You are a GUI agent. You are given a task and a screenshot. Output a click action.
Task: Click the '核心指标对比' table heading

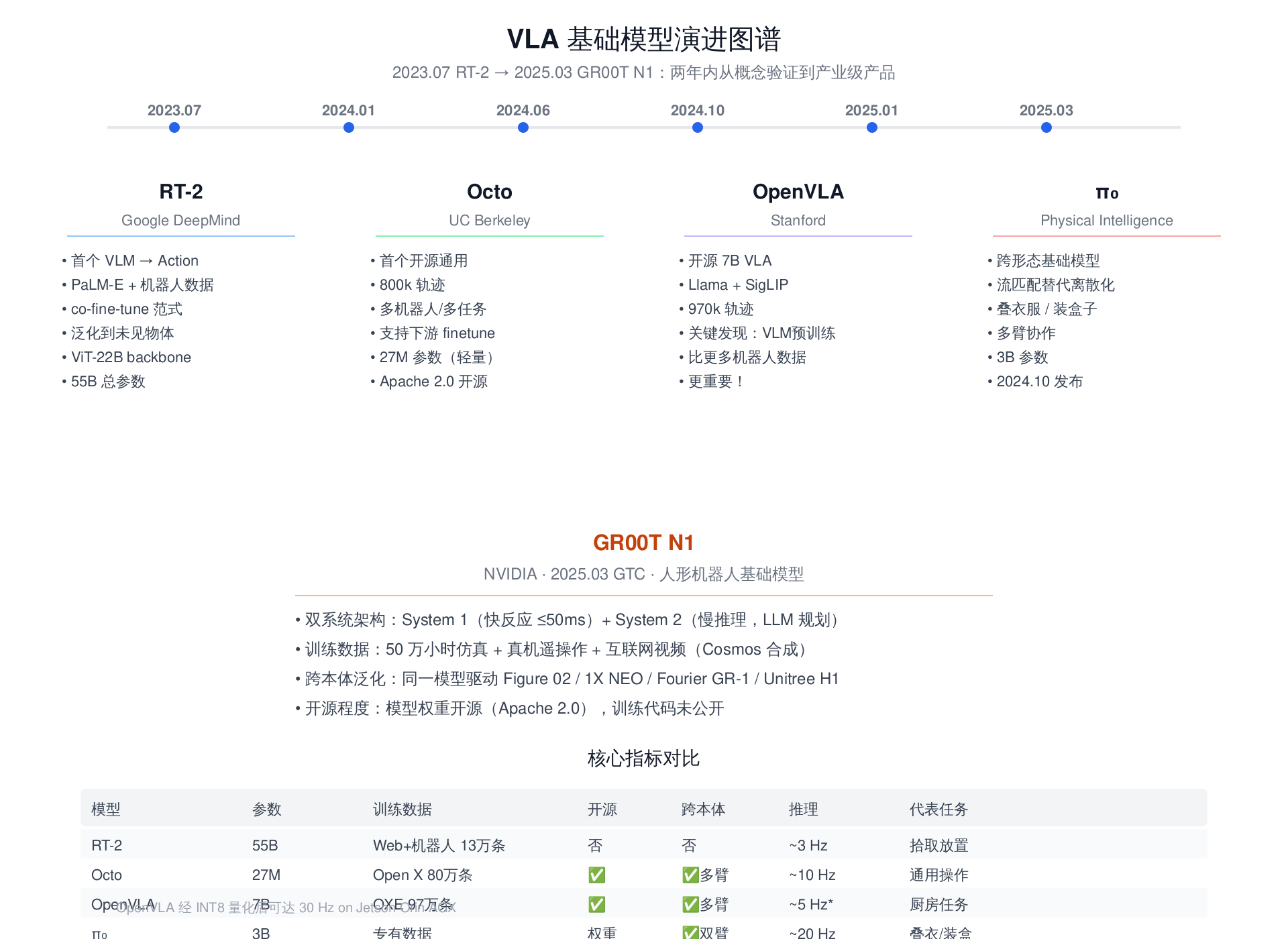click(644, 759)
